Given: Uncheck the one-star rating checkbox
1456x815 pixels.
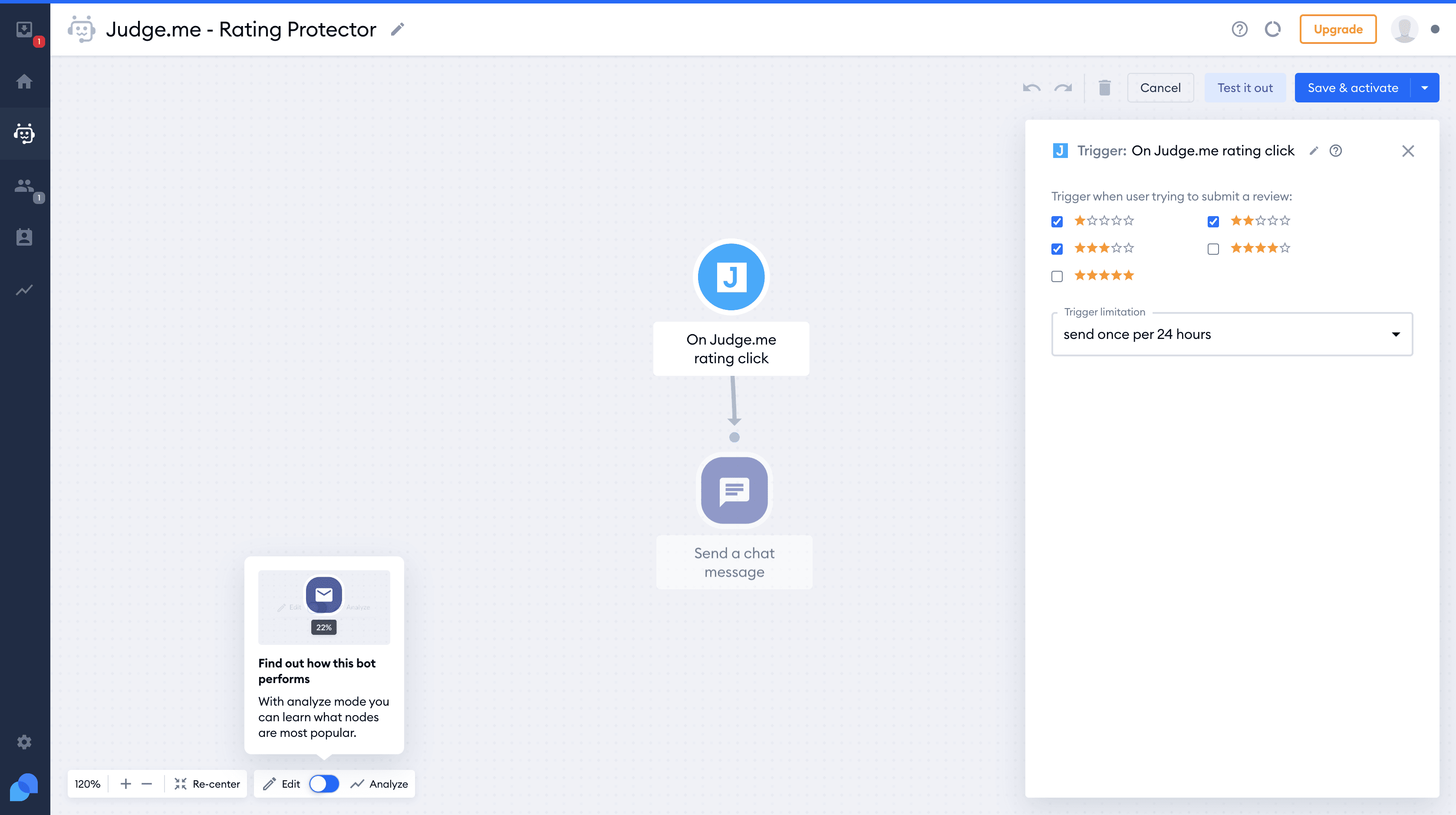Looking at the screenshot, I should [1057, 222].
